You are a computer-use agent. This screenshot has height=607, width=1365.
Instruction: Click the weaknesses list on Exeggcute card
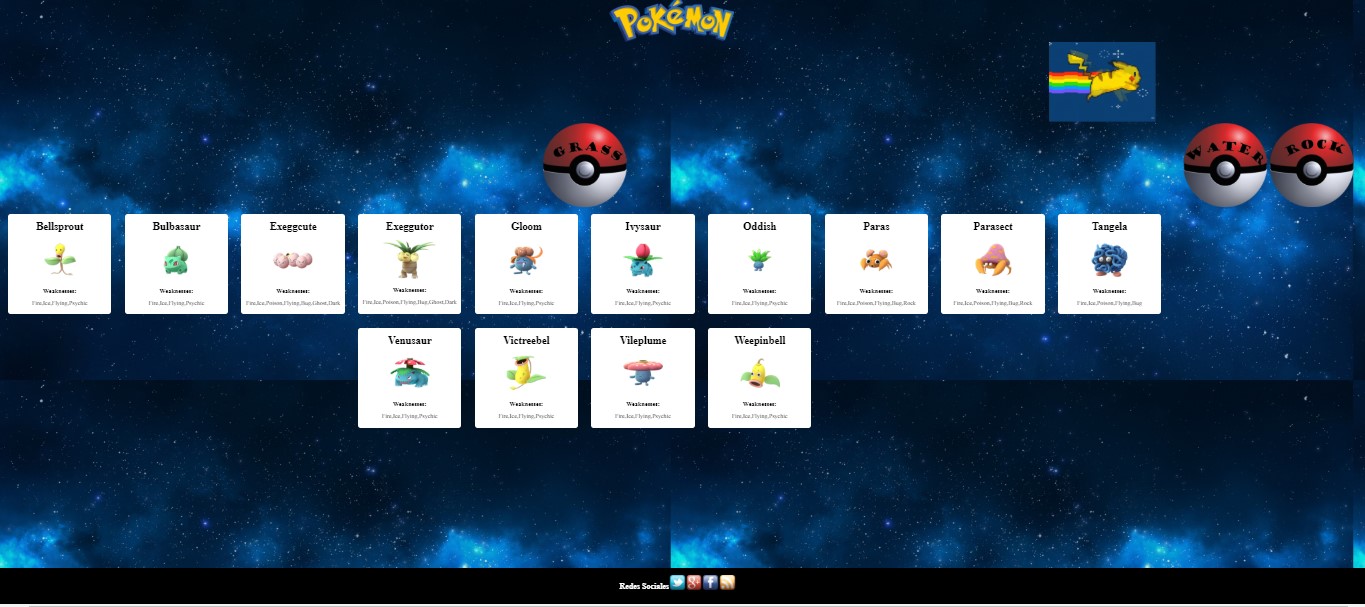[293, 302]
